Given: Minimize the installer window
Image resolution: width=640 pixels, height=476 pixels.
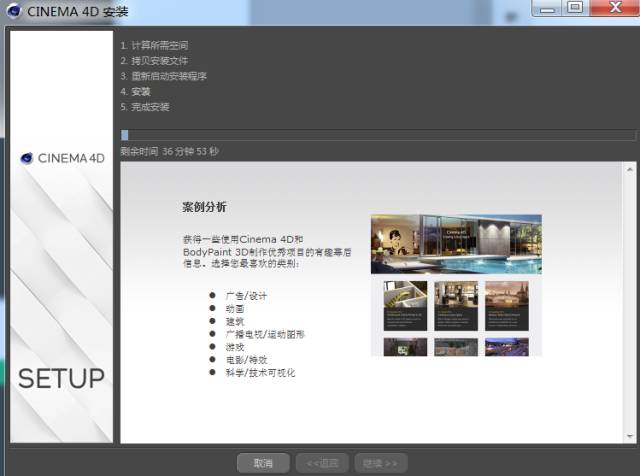Looking at the screenshot, I should click(x=545, y=8).
